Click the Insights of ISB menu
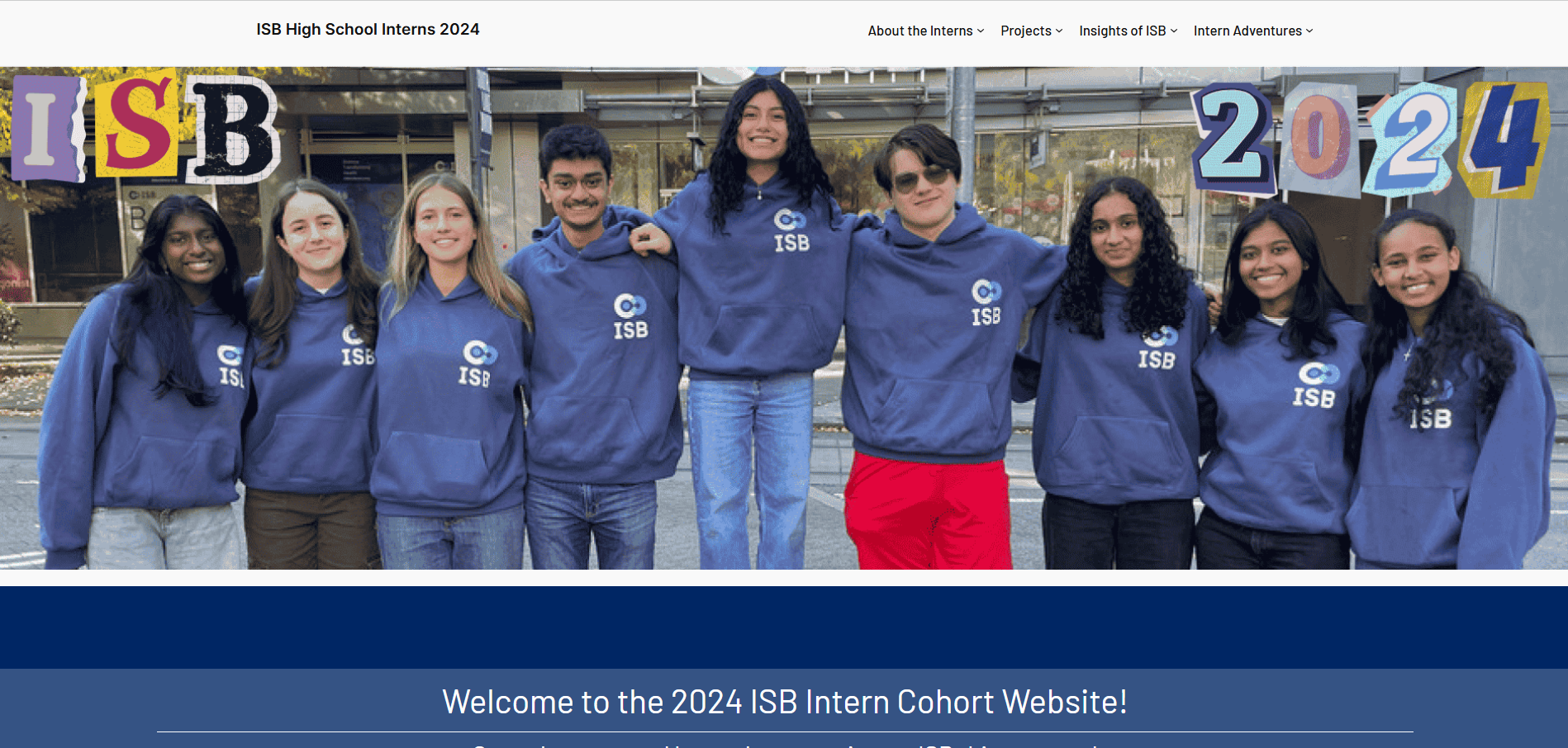This screenshot has width=1568, height=748. (x=1122, y=31)
